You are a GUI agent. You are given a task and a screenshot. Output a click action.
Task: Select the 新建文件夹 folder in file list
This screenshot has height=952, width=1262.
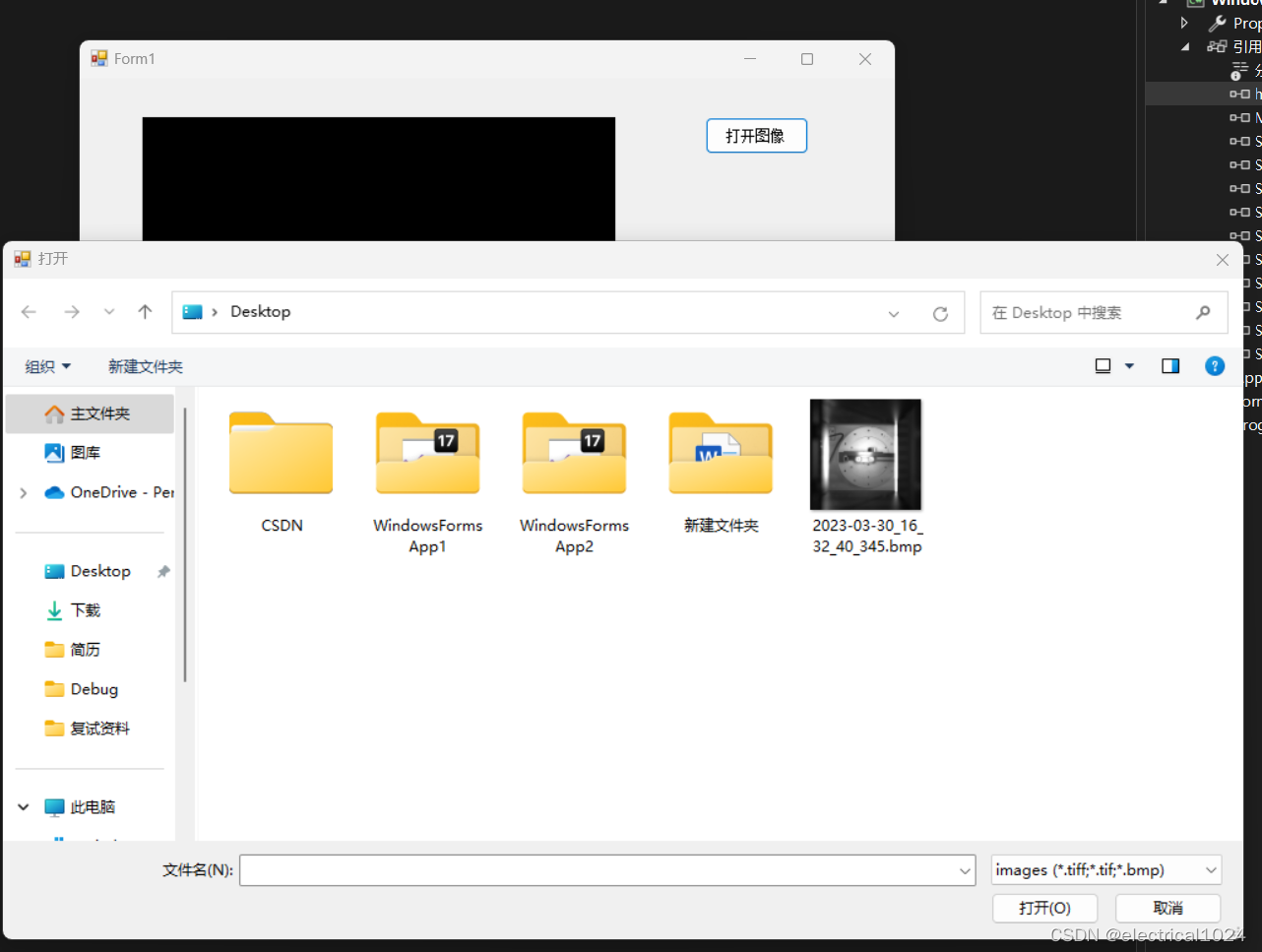coord(721,473)
